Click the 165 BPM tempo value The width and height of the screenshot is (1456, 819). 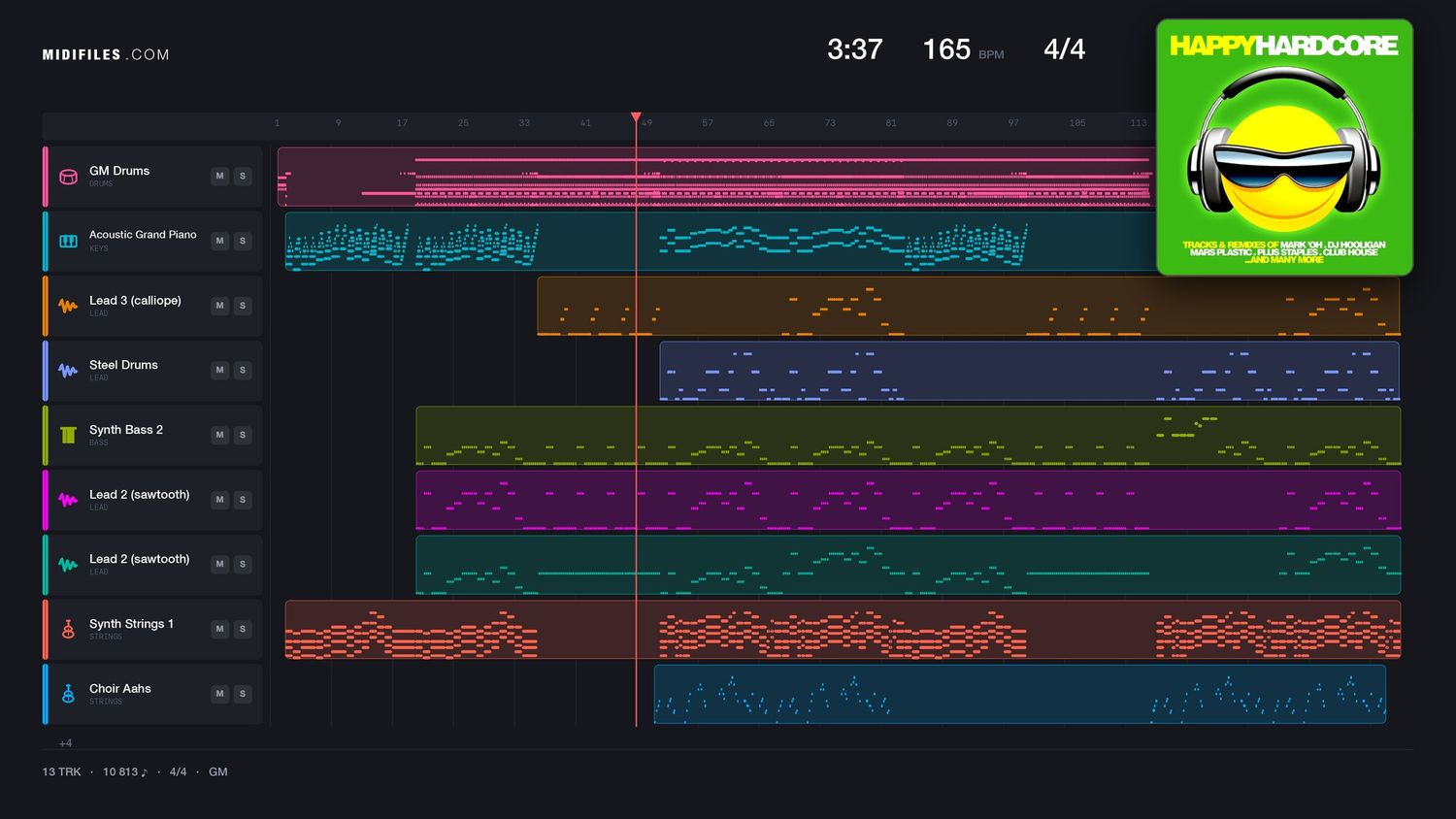click(946, 49)
